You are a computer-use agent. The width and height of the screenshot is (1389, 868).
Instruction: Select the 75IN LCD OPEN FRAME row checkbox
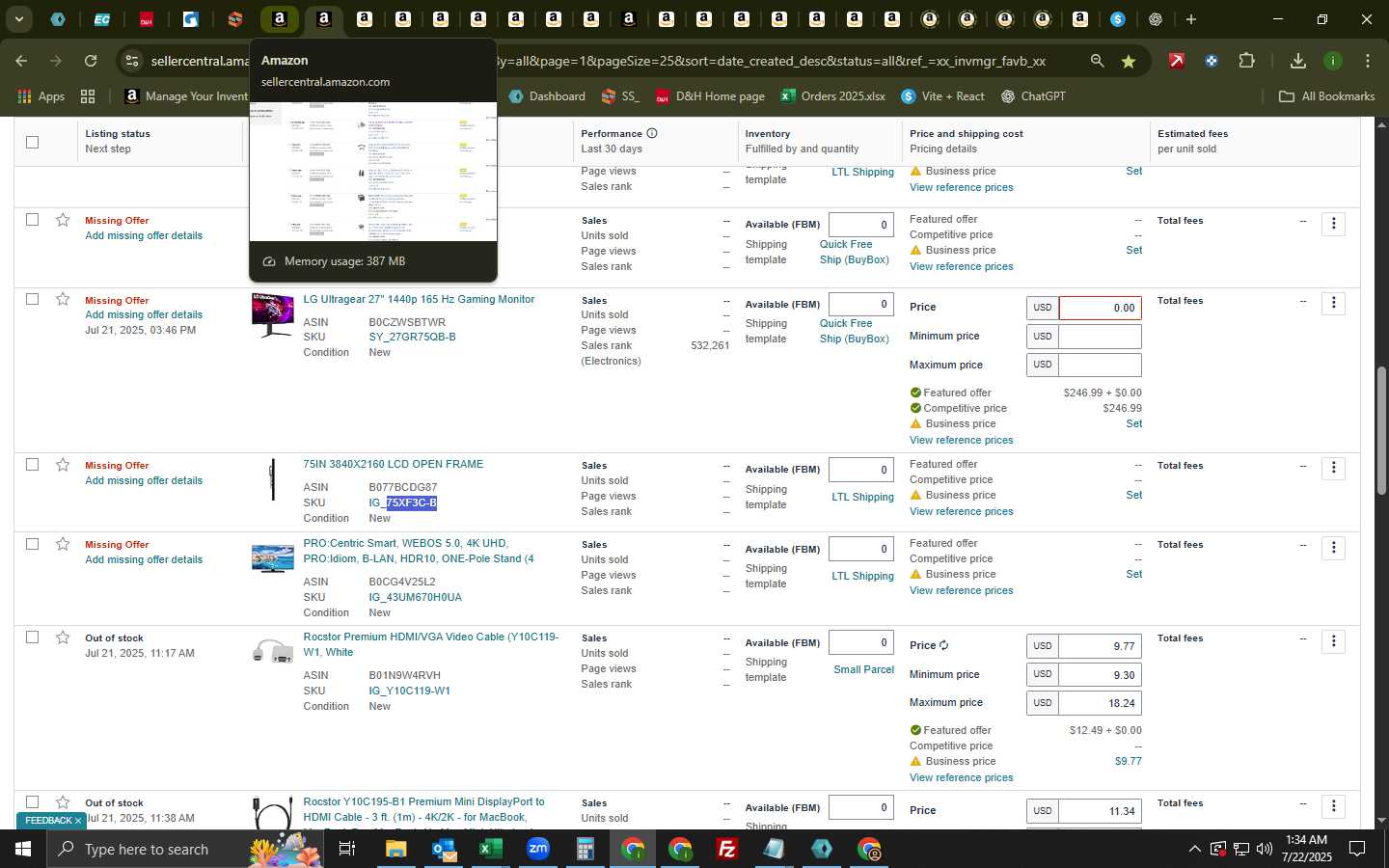point(32,465)
